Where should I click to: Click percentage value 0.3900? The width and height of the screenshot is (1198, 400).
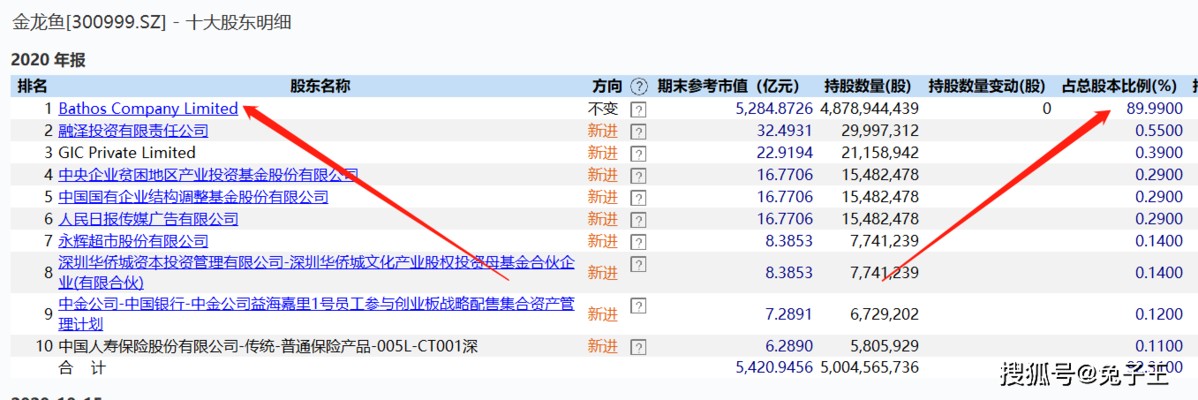(1160, 153)
